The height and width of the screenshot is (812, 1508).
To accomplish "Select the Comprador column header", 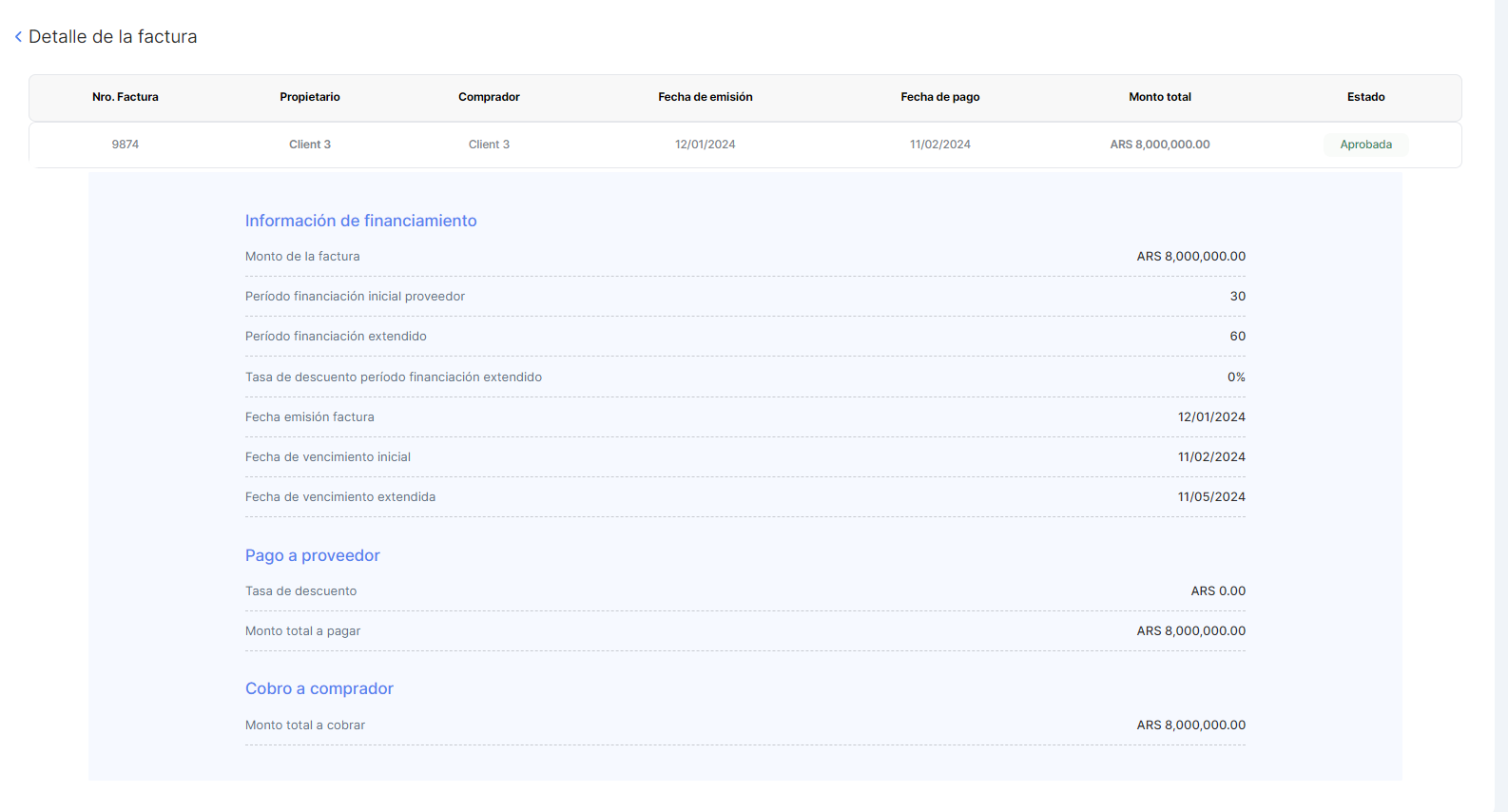I will click(489, 97).
